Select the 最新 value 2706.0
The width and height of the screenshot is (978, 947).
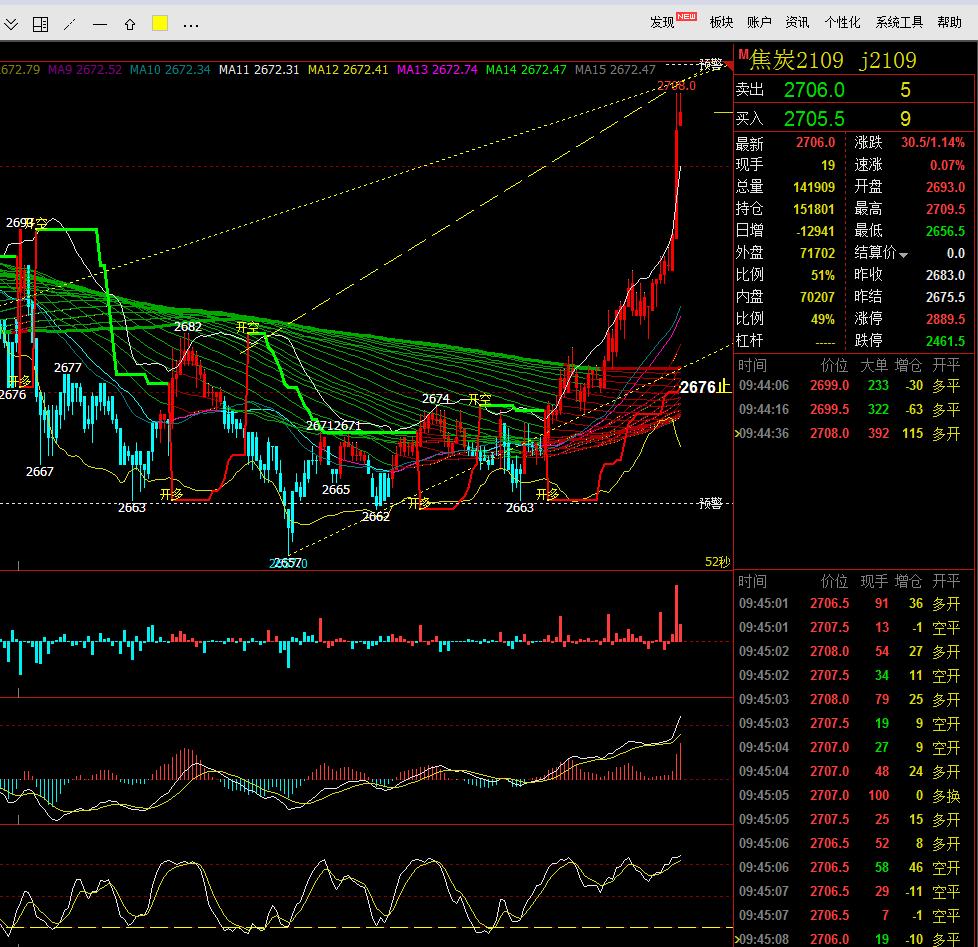pos(815,143)
